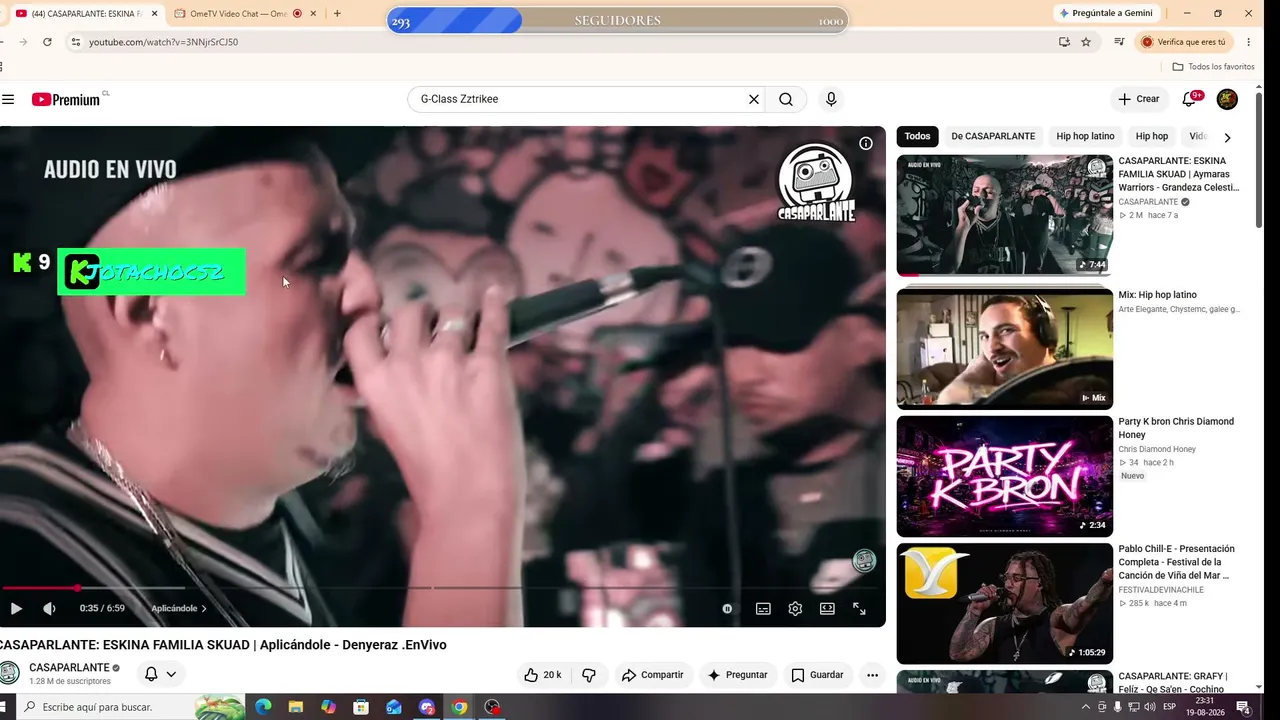Expand the notification bell dropdown for channel

coord(160,674)
